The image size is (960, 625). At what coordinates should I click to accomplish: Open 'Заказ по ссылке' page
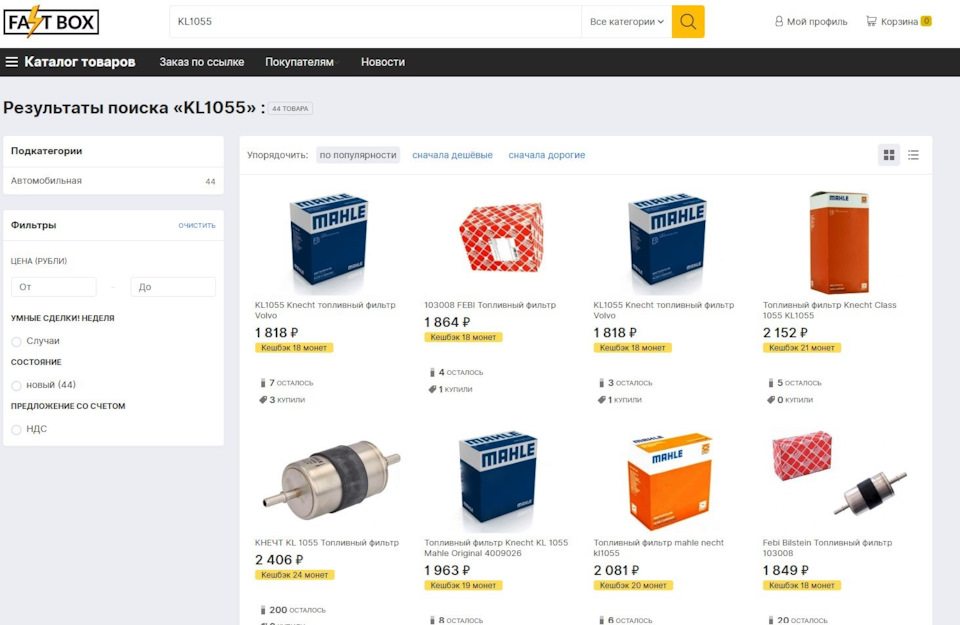[x=201, y=62]
